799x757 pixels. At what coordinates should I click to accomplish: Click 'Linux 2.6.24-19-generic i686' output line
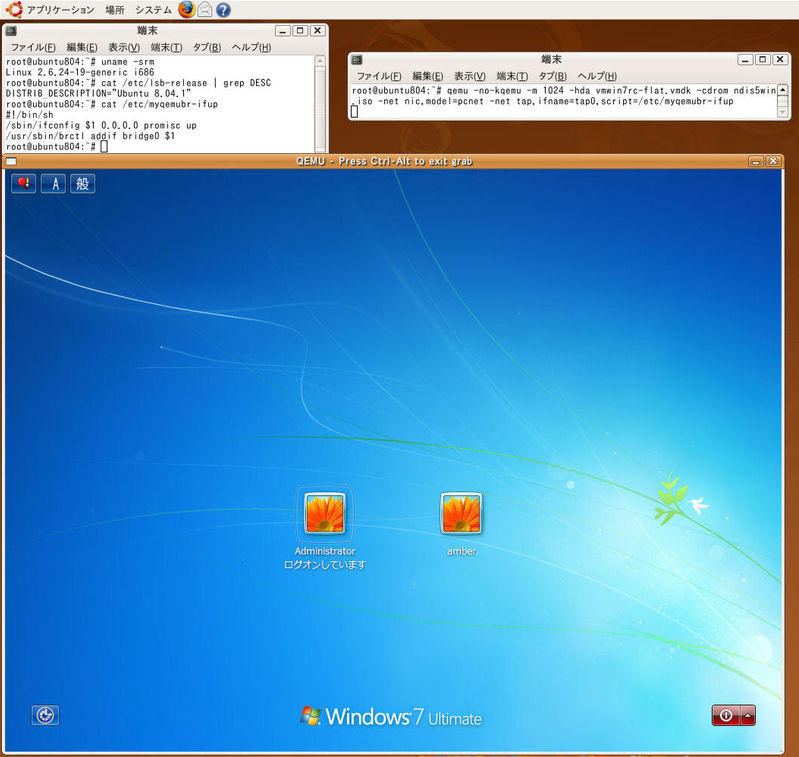point(80,72)
